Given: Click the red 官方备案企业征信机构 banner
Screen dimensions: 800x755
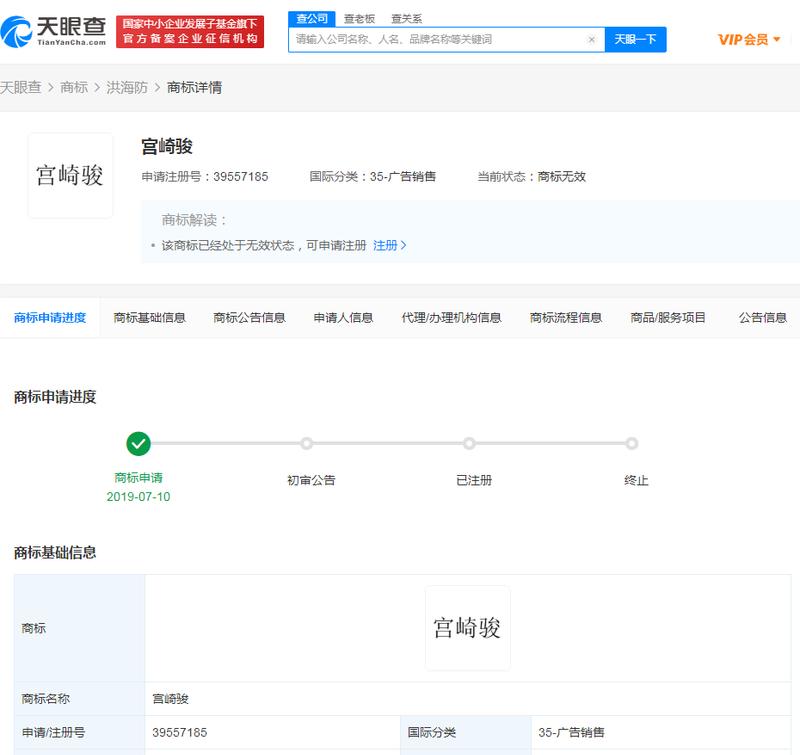Looking at the screenshot, I should point(190,32).
